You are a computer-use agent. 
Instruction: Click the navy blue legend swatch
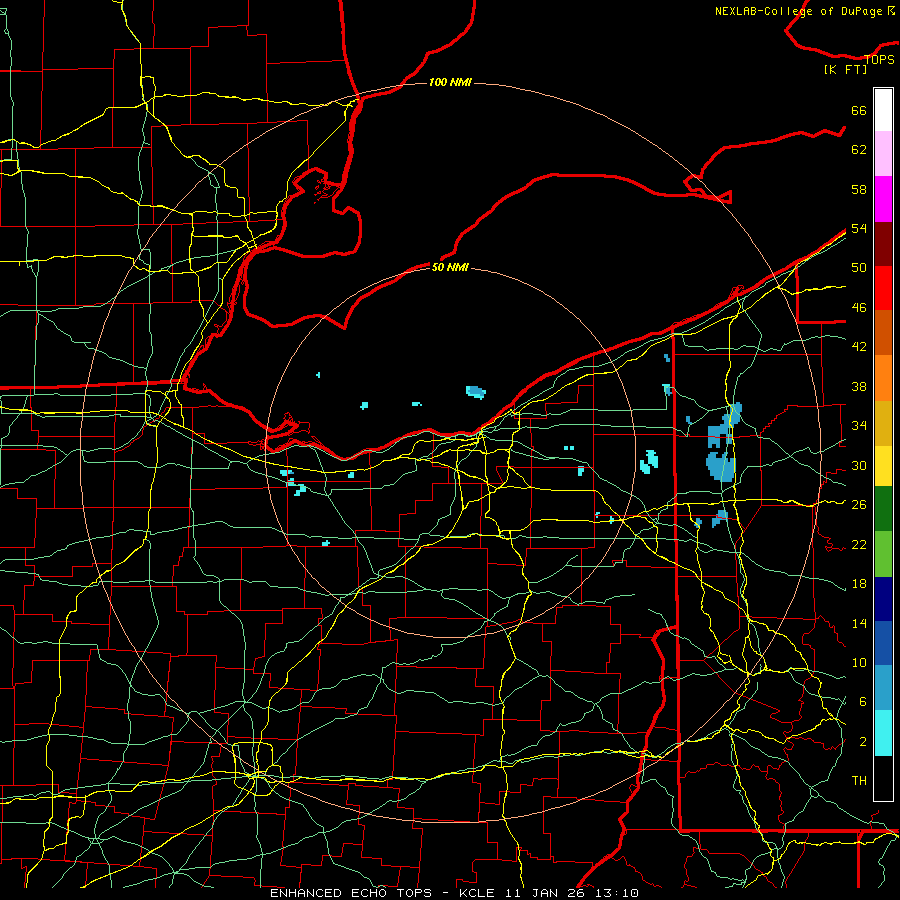[883, 599]
